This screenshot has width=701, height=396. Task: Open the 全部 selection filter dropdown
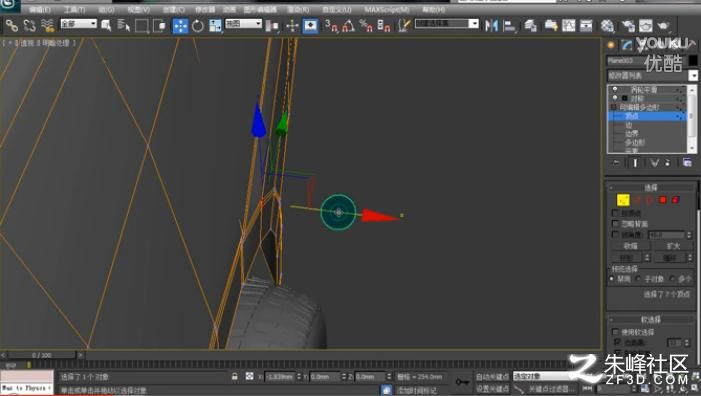coord(79,23)
